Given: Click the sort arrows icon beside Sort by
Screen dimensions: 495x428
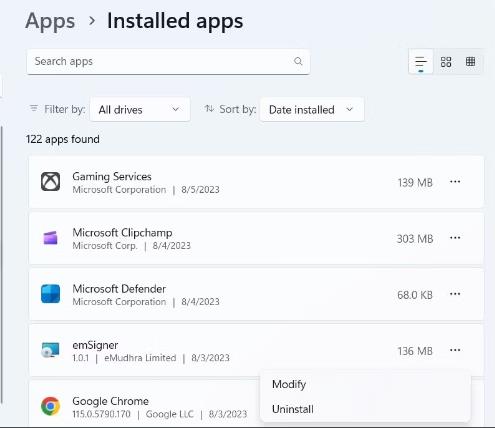Looking at the screenshot, I should 209,108.
